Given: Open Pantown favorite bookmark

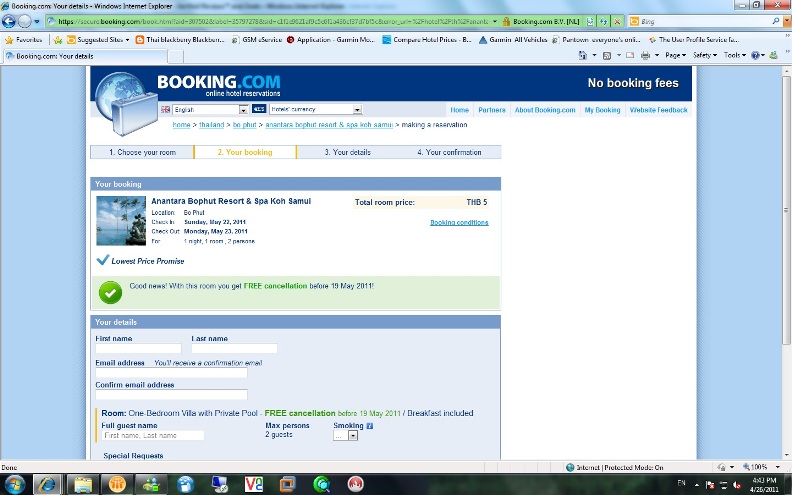Looking at the screenshot, I should (x=596, y=39).
